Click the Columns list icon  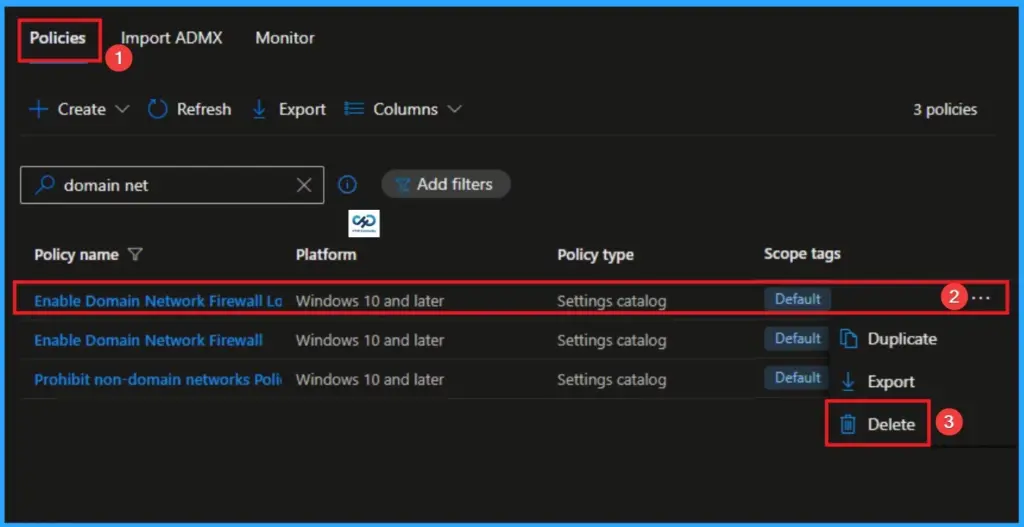pyautogui.click(x=354, y=108)
